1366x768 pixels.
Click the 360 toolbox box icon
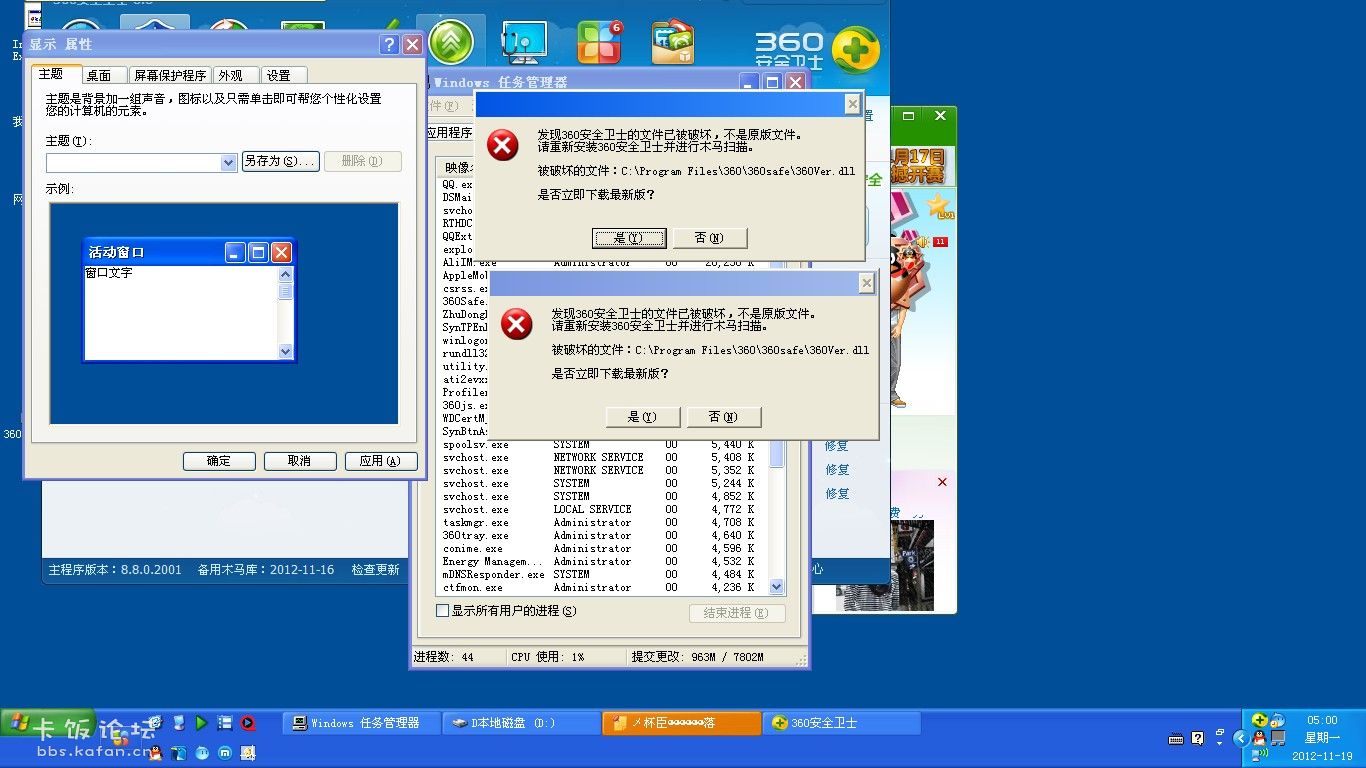pos(673,43)
